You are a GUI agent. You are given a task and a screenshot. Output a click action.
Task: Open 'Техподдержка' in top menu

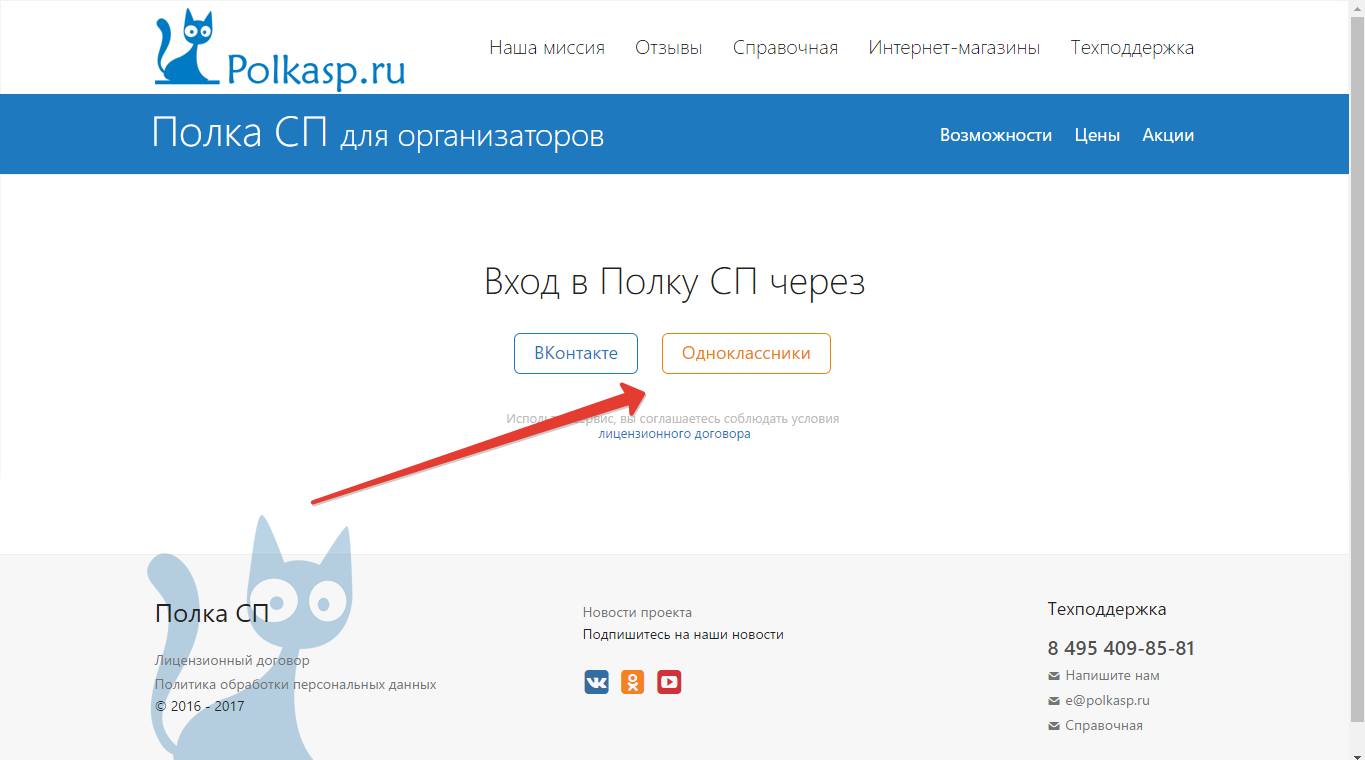[x=1132, y=48]
